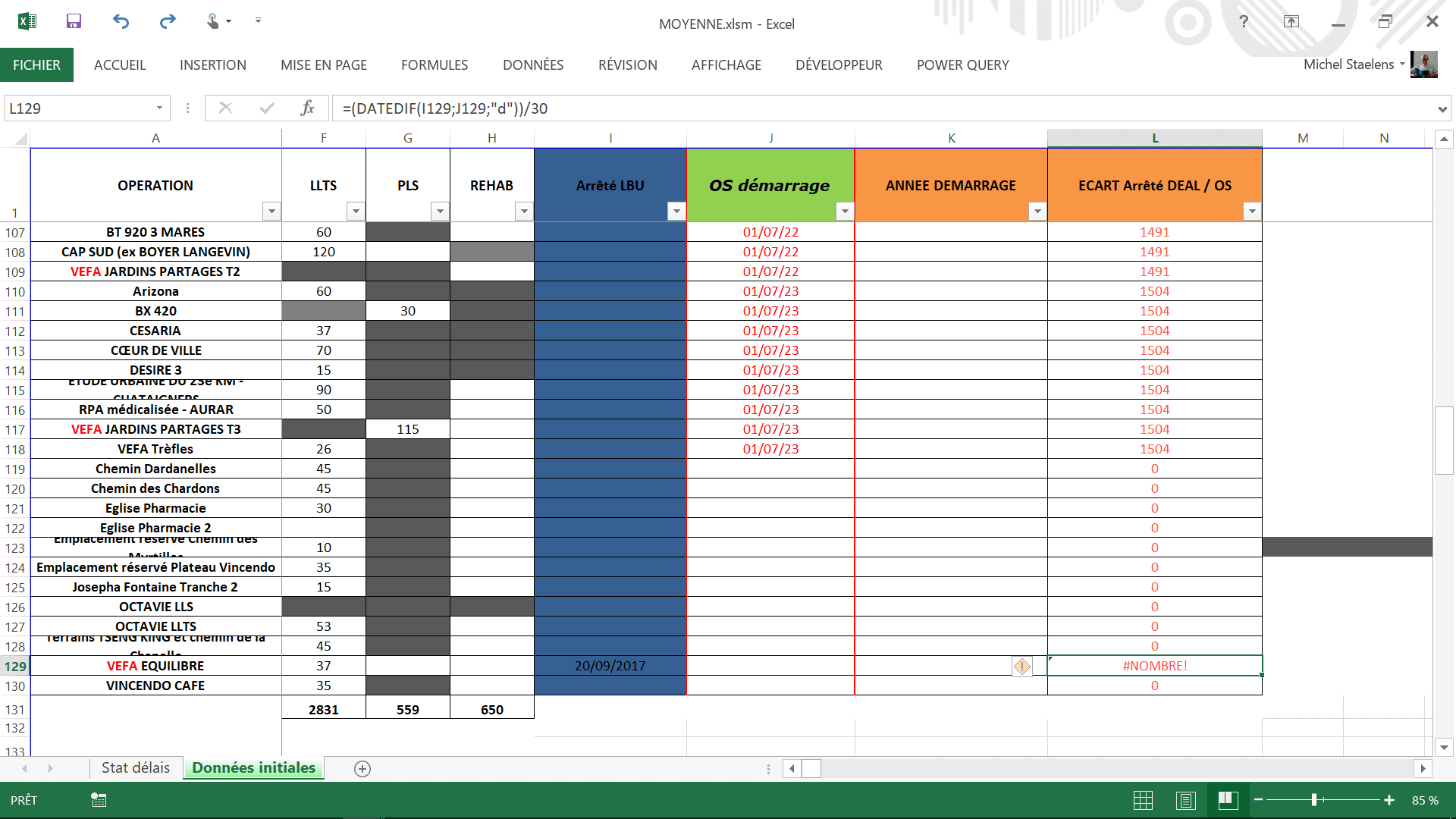Open the FORMULES ribbon tab
1456x819 pixels.
(x=435, y=65)
